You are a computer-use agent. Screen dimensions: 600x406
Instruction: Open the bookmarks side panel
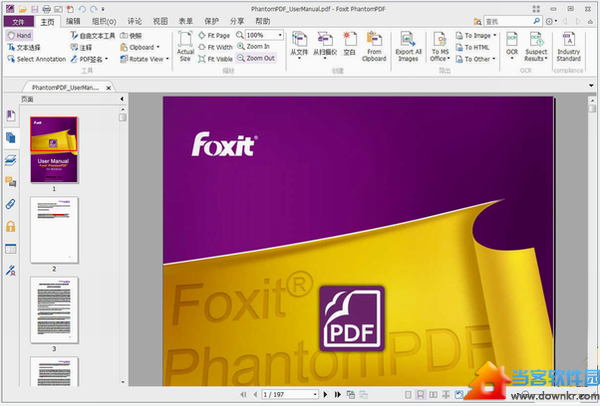click(11, 116)
